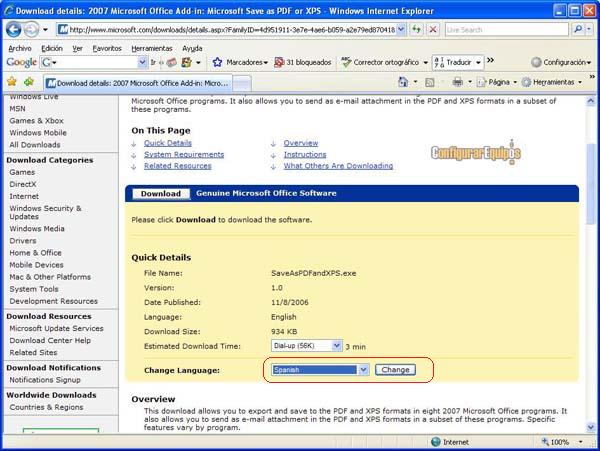Expand the address bar history dropdown
Screen dimensions: 600x451
(401, 29)
